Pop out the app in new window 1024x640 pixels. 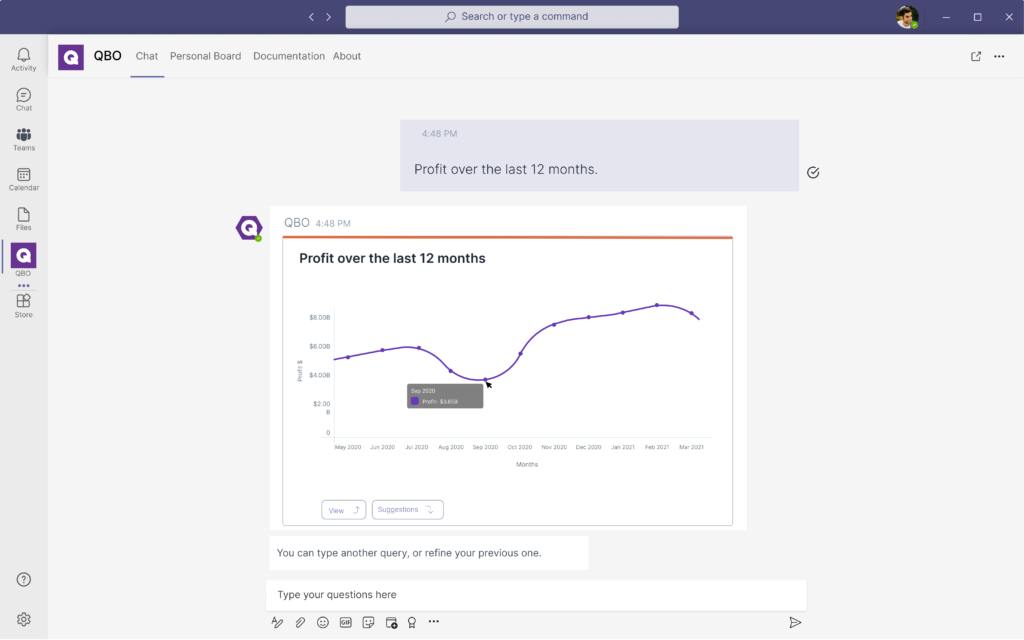click(x=976, y=56)
